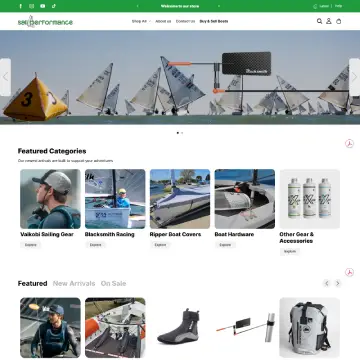Open Other Gear & Accessories bottles image
Image resolution: width=360 pixels, height=360 pixels.
(310, 199)
